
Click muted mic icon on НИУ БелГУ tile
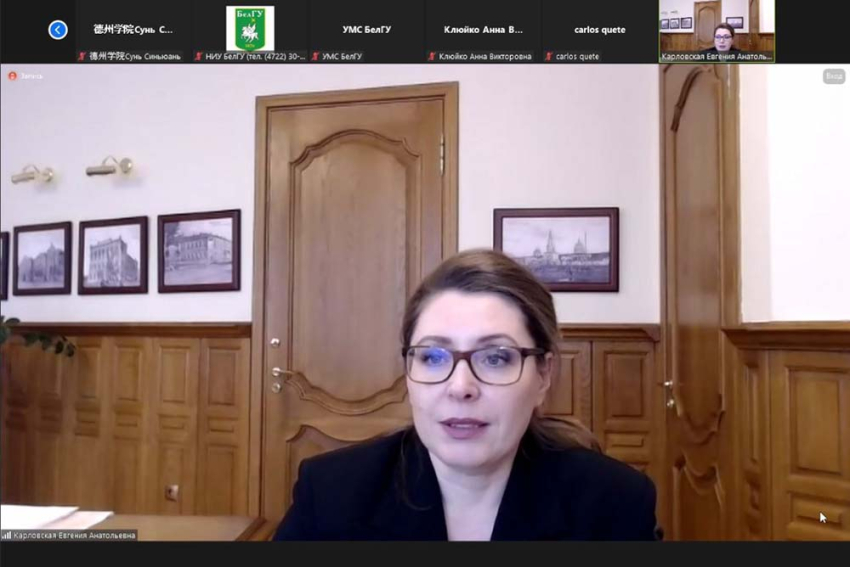[198, 57]
